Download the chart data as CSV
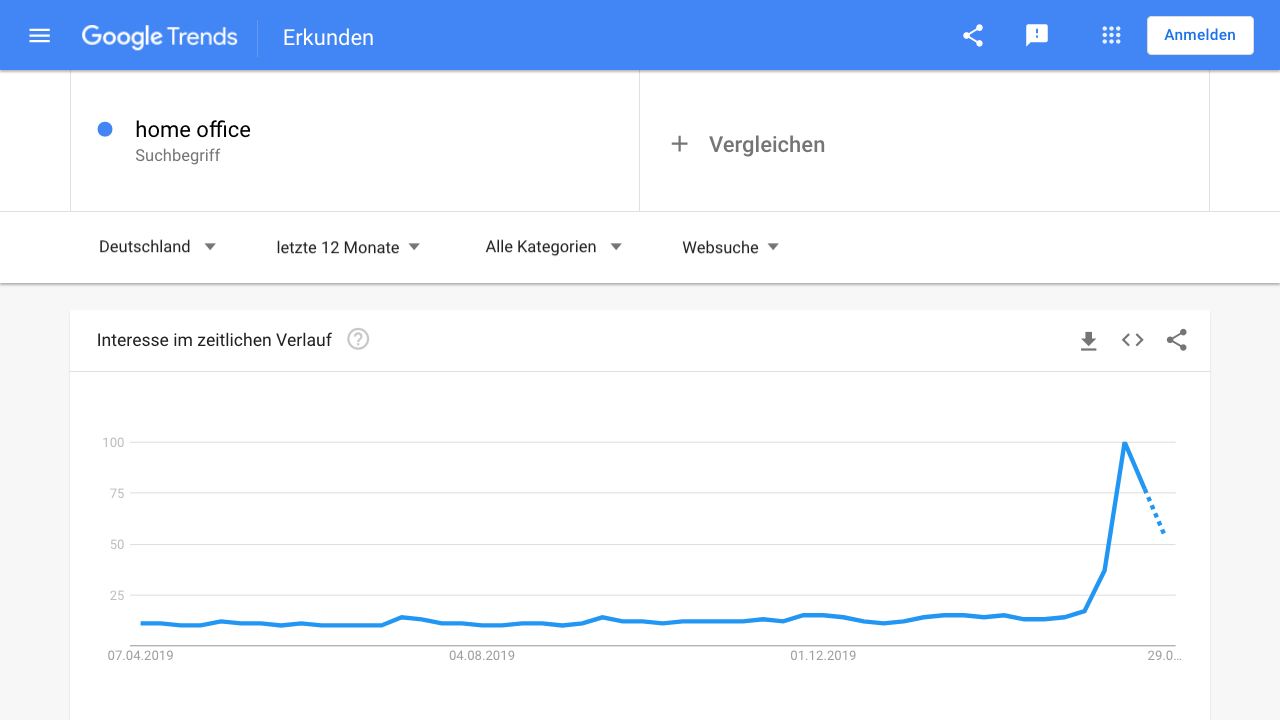 click(x=1089, y=341)
